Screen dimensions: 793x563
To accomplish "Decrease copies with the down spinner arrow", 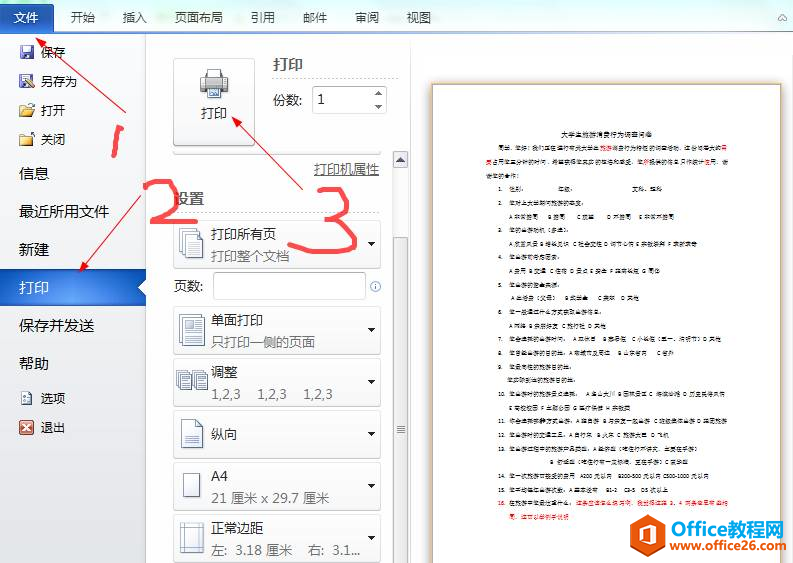I will coord(378,107).
